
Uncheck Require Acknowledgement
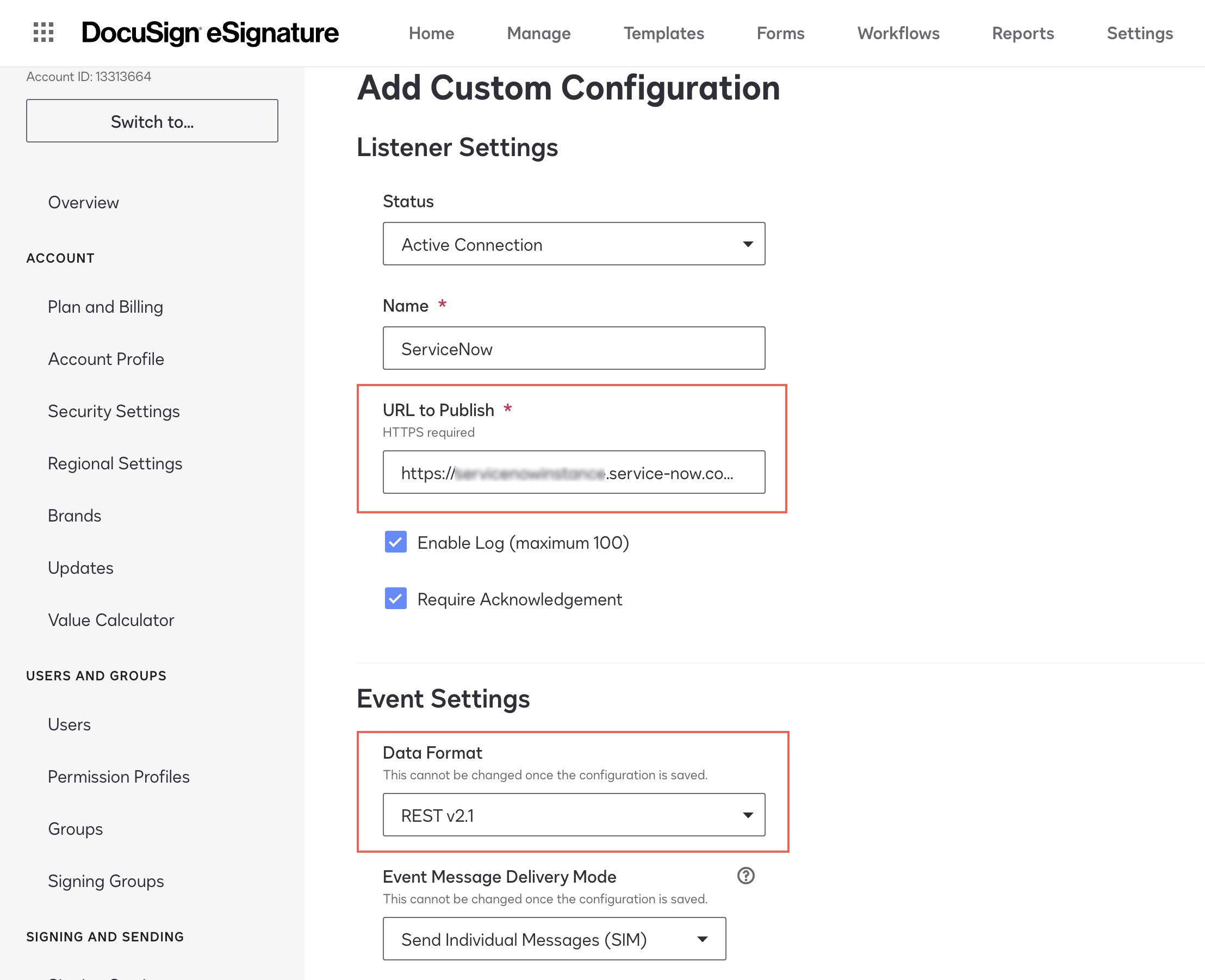point(396,598)
